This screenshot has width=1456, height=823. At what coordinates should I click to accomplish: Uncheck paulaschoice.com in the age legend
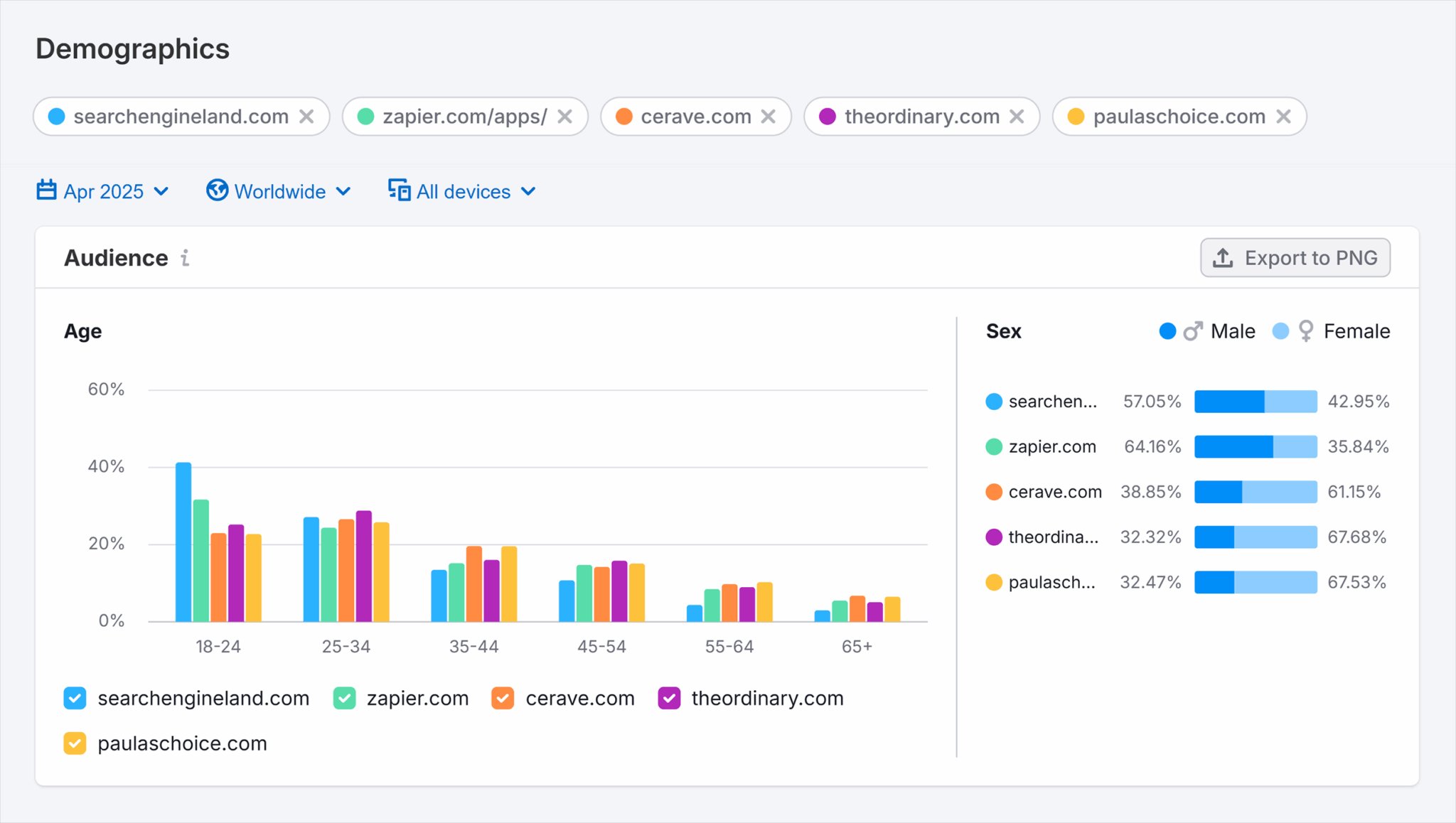click(75, 743)
